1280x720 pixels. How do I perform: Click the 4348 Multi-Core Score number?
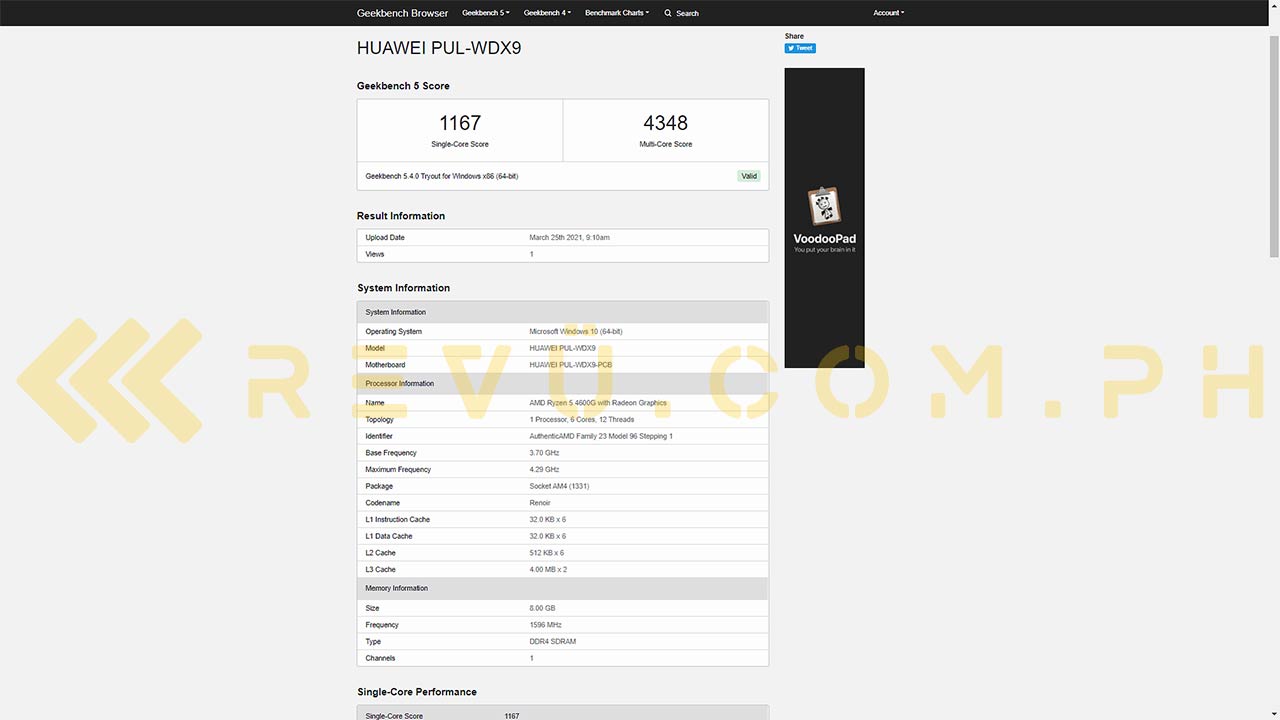(x=665, y=123)
